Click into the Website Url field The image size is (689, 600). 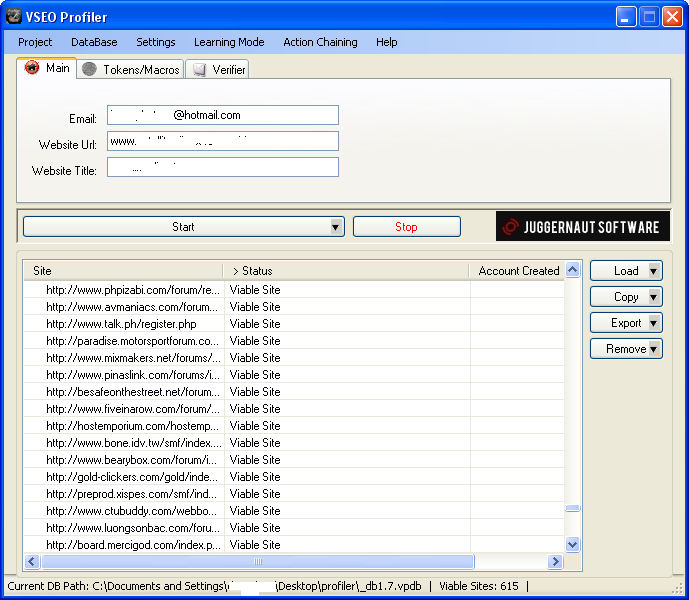click(x=223, y=141)
